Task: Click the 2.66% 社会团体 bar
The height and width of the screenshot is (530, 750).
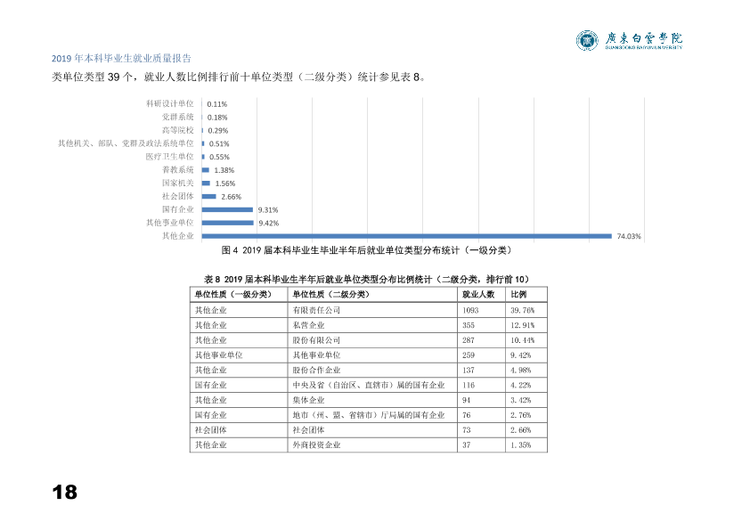Action: 209,197
